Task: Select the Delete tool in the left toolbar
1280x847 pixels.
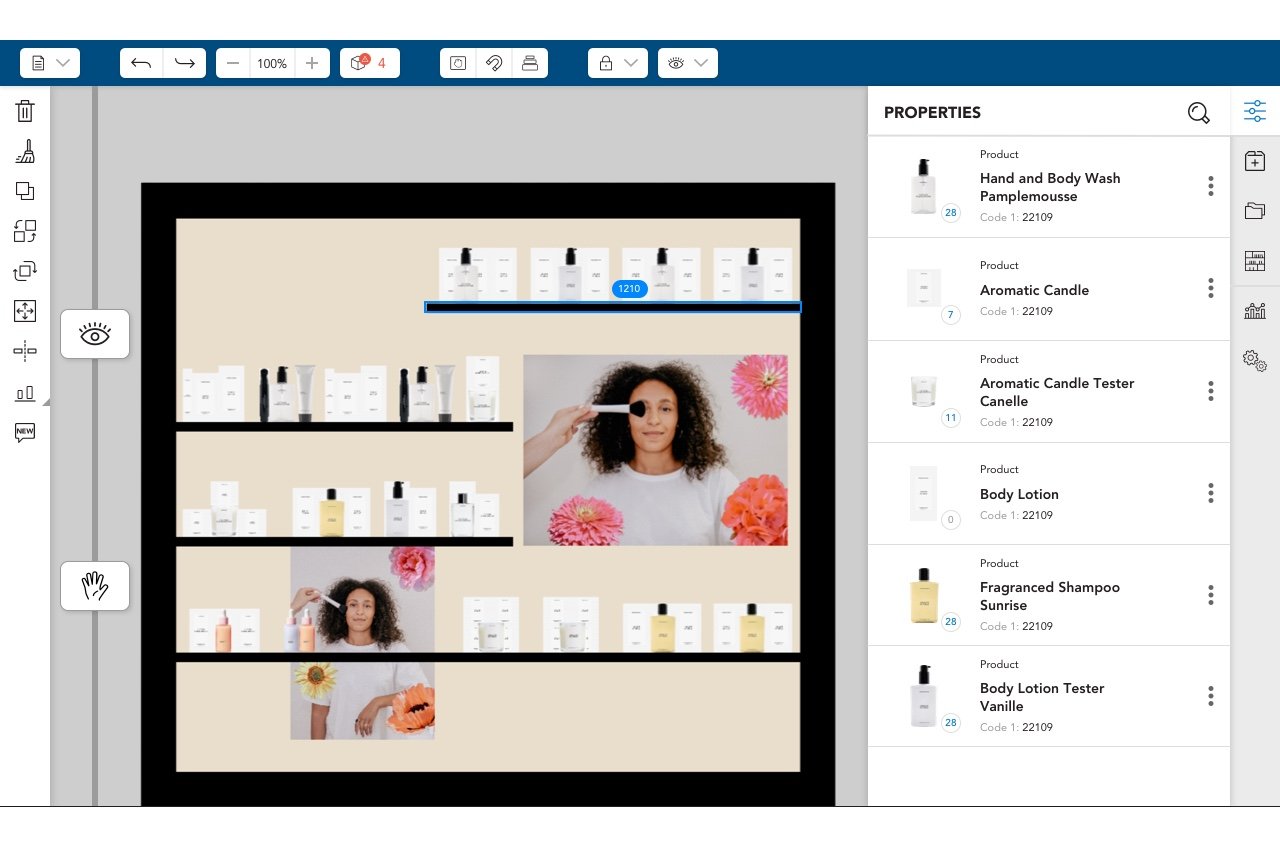Action: [x=24, y=111]
